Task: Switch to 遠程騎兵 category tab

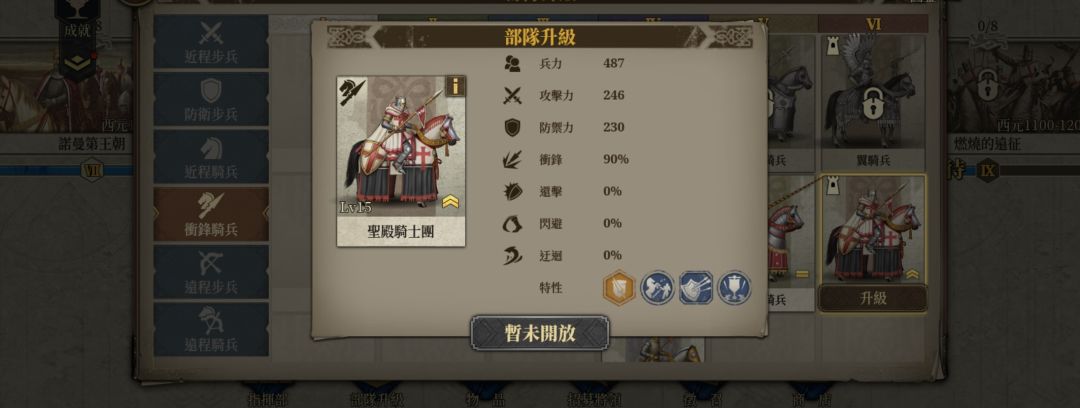Action: (211, 329)
